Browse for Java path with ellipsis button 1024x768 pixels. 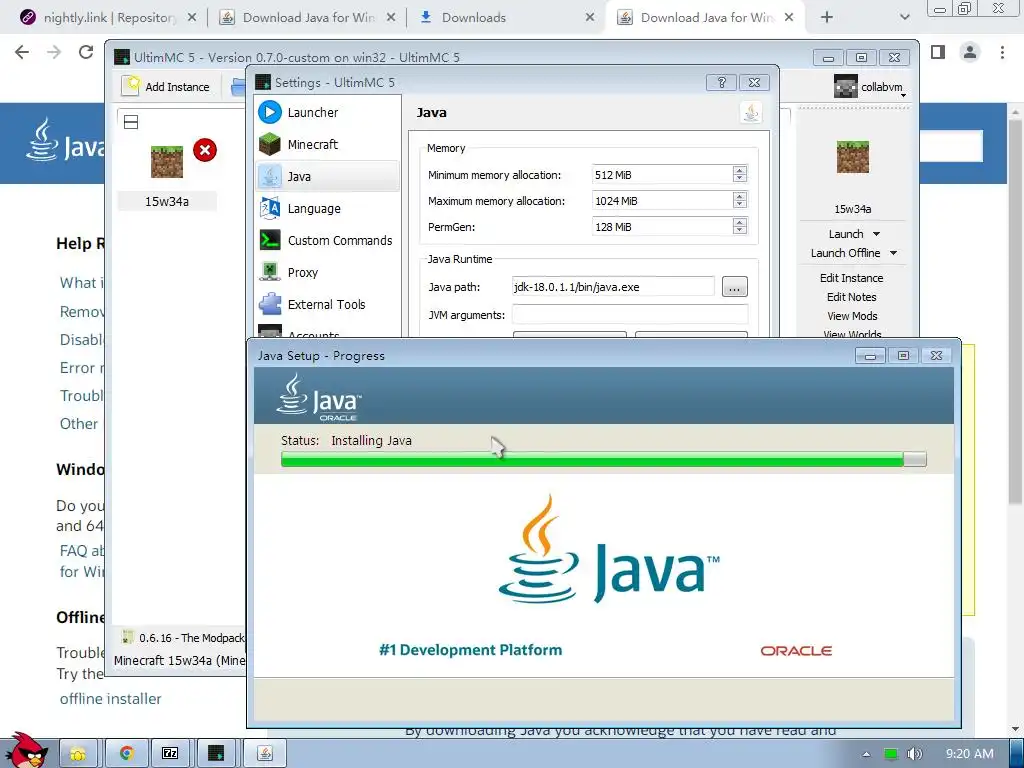[734, 287]
